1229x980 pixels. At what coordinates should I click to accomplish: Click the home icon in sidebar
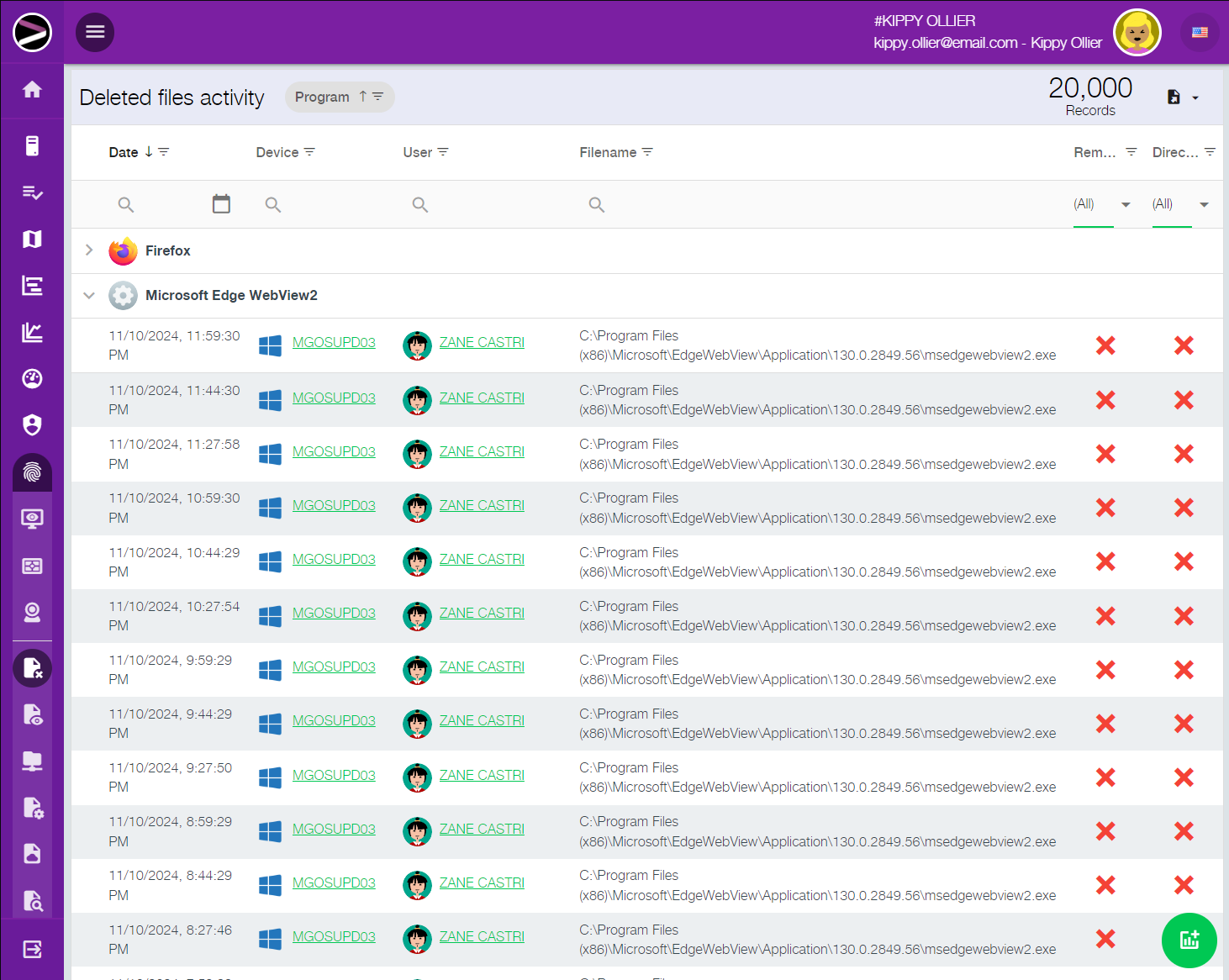coord(32,90)
